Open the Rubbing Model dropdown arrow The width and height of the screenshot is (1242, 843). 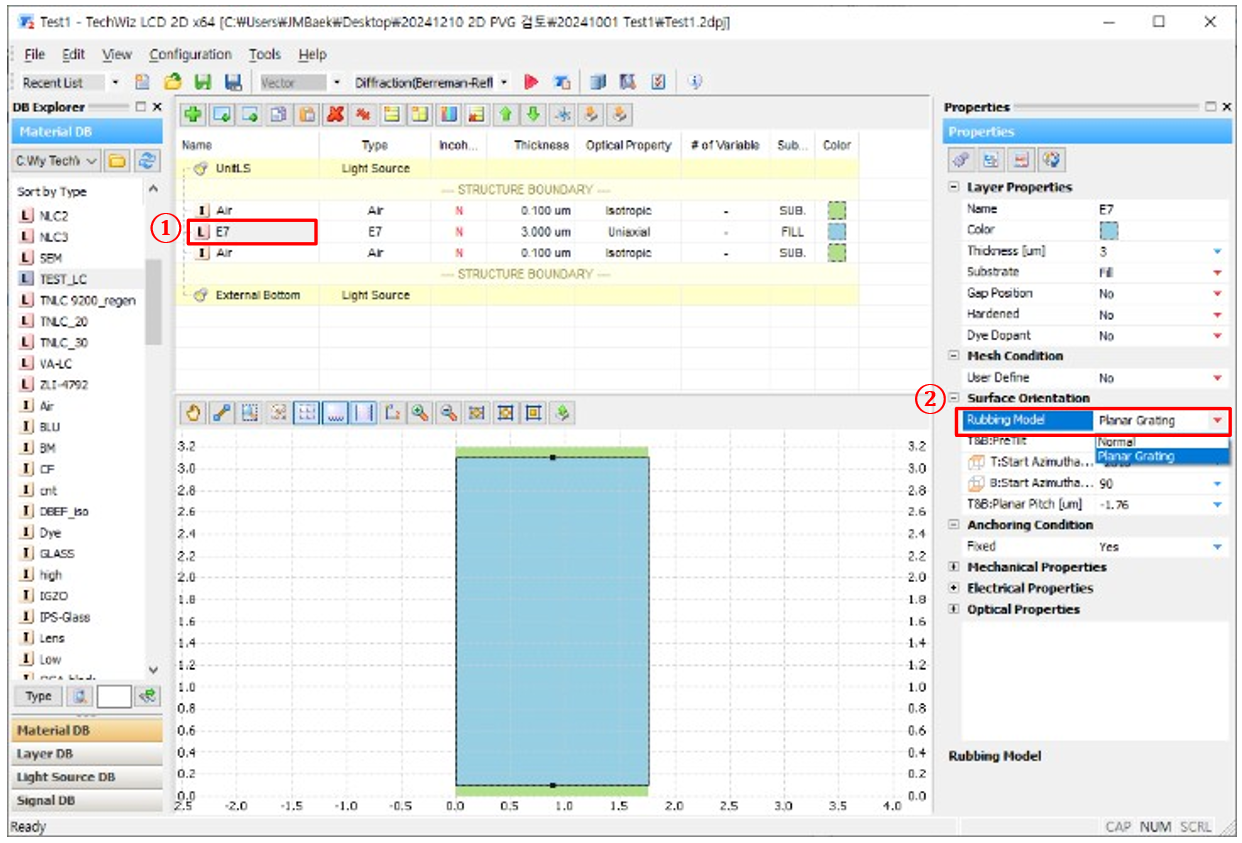point(1217,421)
